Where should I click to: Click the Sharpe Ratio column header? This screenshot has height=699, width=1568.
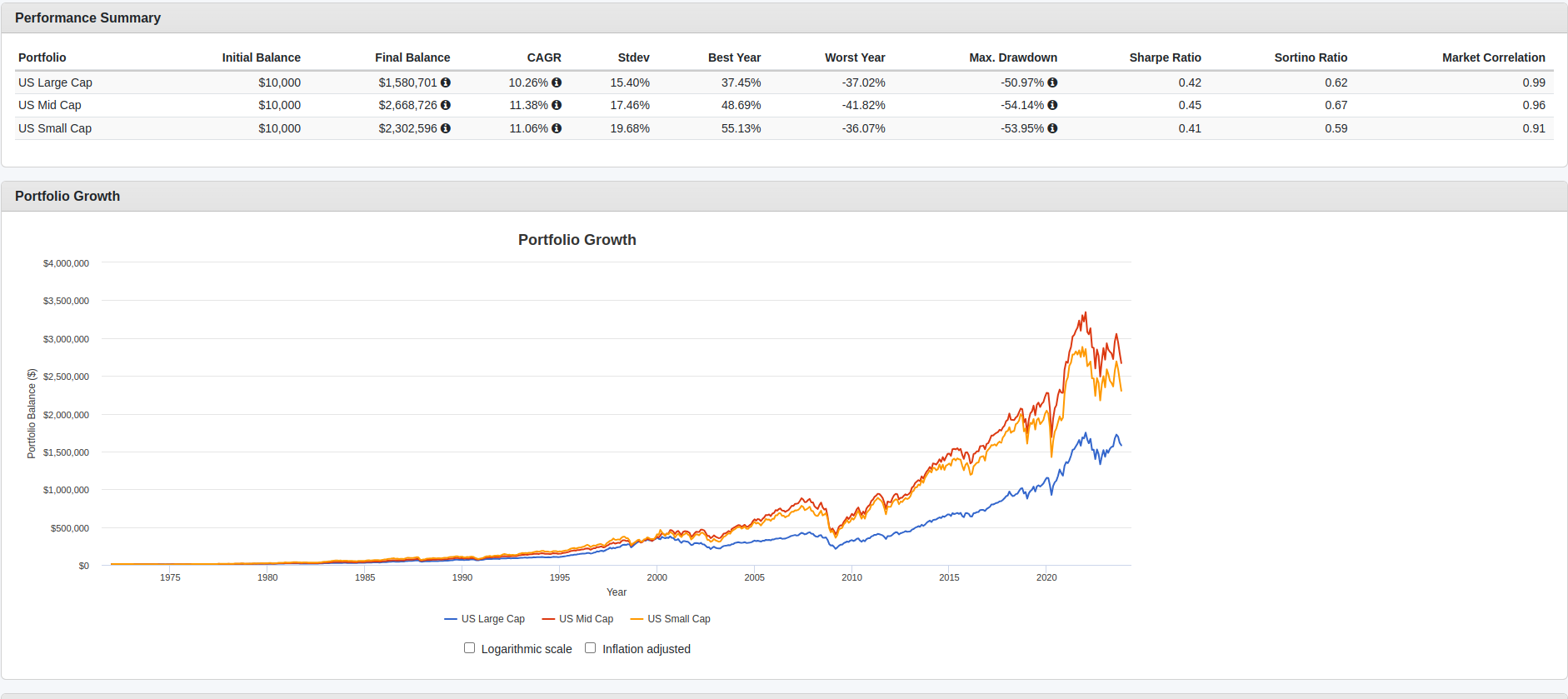[1165, 57]
